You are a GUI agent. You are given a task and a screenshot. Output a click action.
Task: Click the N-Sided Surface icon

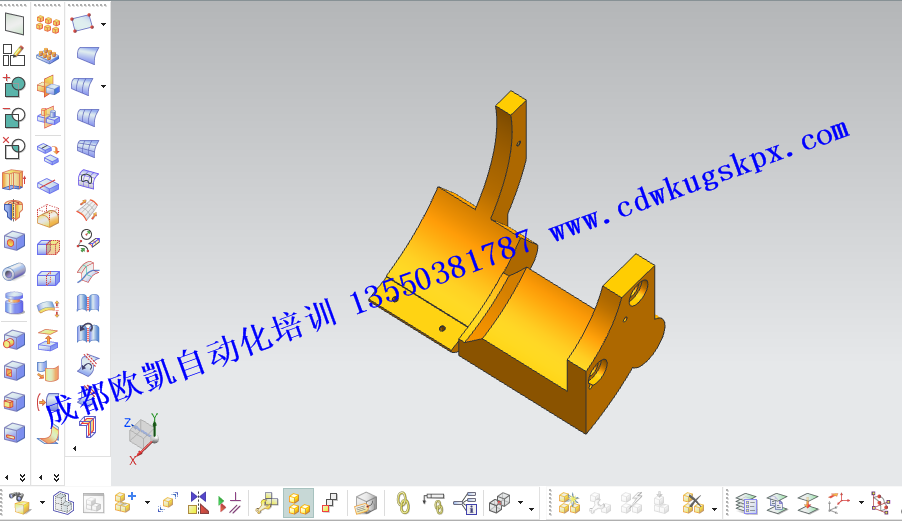(87, 179)
